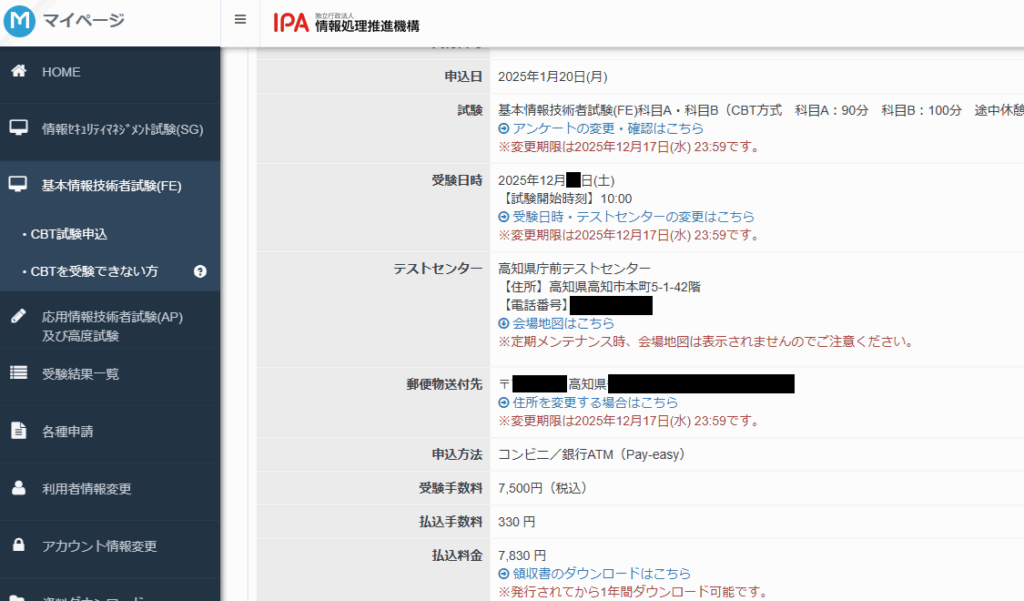
Task: Click 住所を変更する場合はこちら link
Action: (594, 402)
